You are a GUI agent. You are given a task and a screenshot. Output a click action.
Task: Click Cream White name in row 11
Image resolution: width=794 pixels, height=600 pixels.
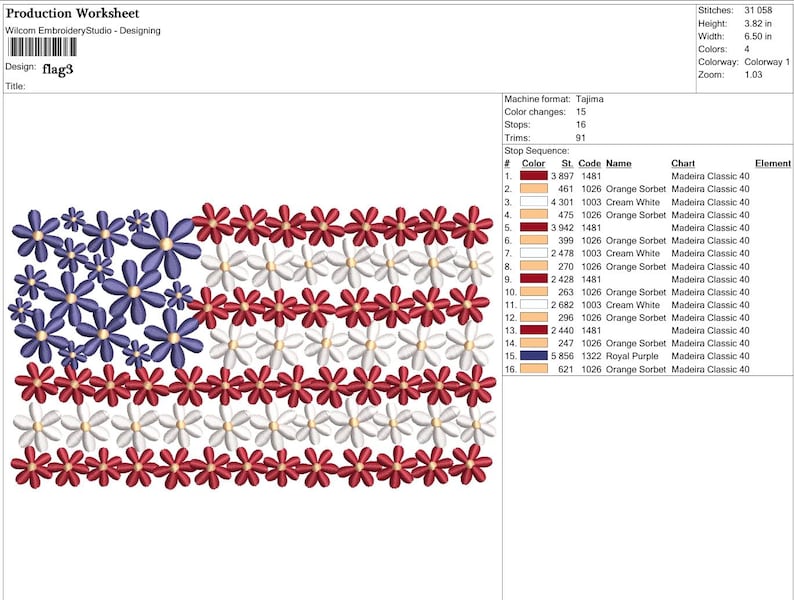633,304
